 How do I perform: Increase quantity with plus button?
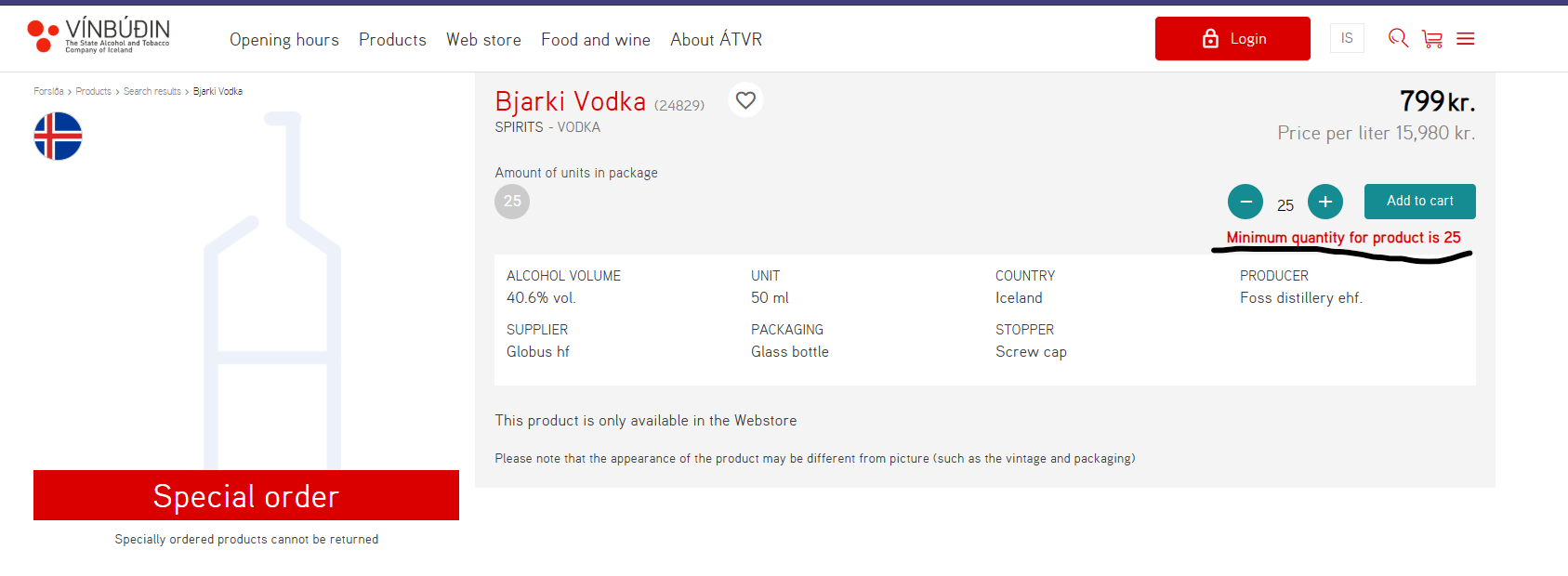[1325, 202]
